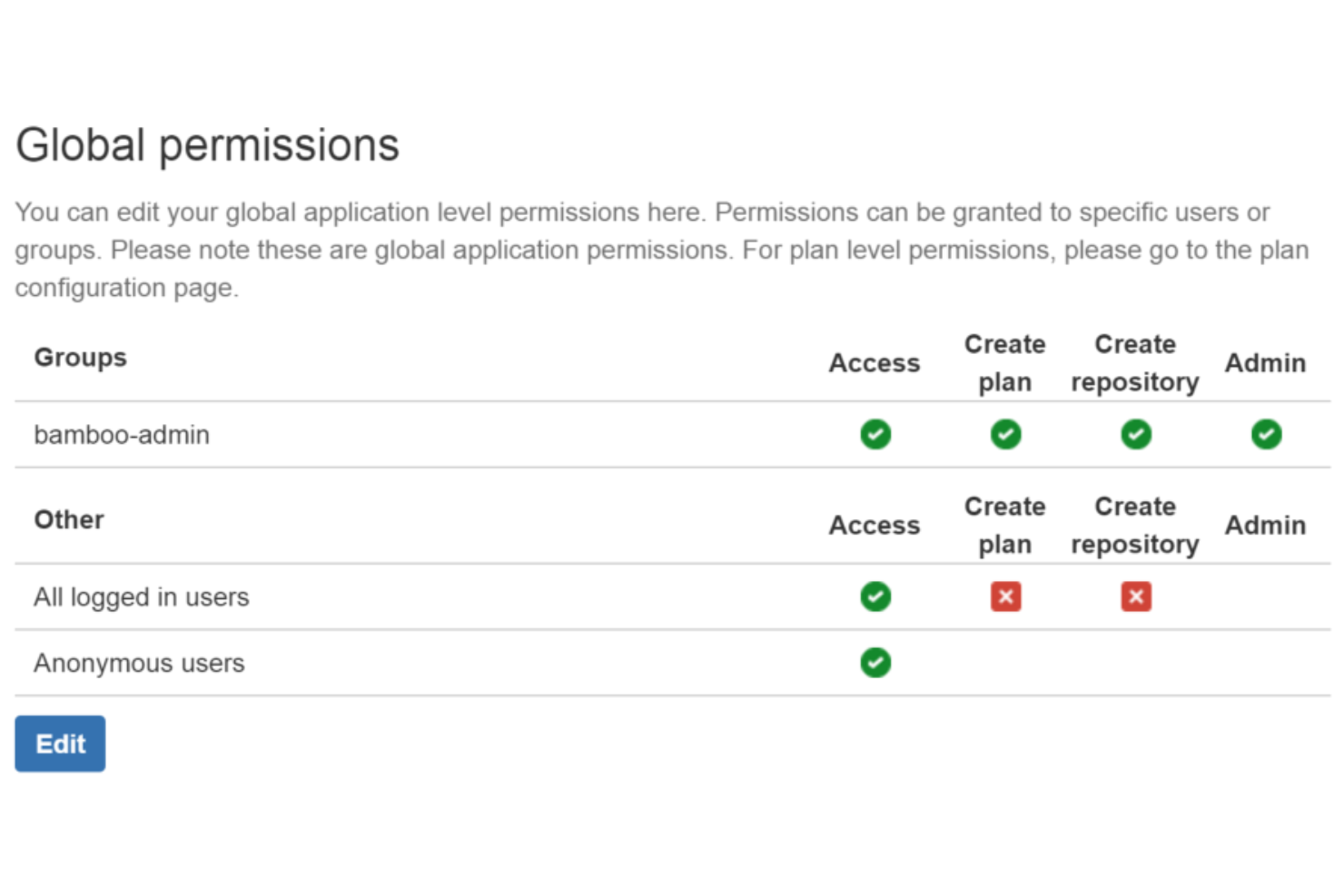1344x896 pixels.
Task: Click the Create repository red X icon
Action: pos(1135,596)
